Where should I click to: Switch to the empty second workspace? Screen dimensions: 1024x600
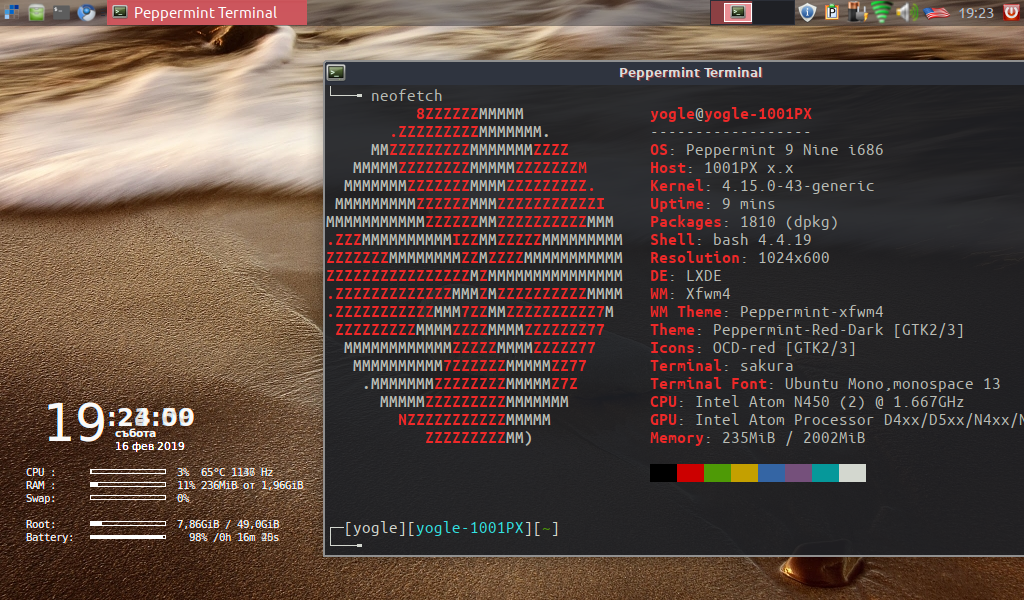(x=773, y=12)
